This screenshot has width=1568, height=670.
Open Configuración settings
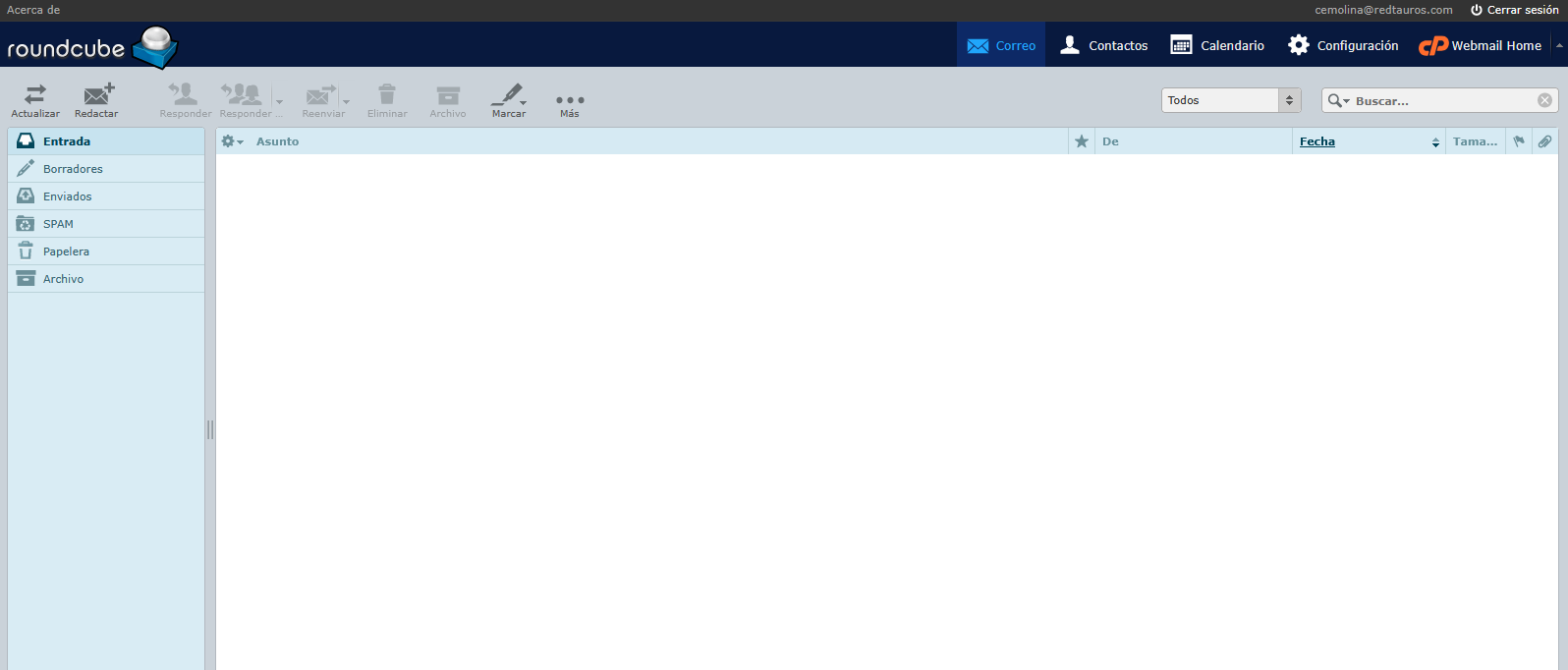1343,45
